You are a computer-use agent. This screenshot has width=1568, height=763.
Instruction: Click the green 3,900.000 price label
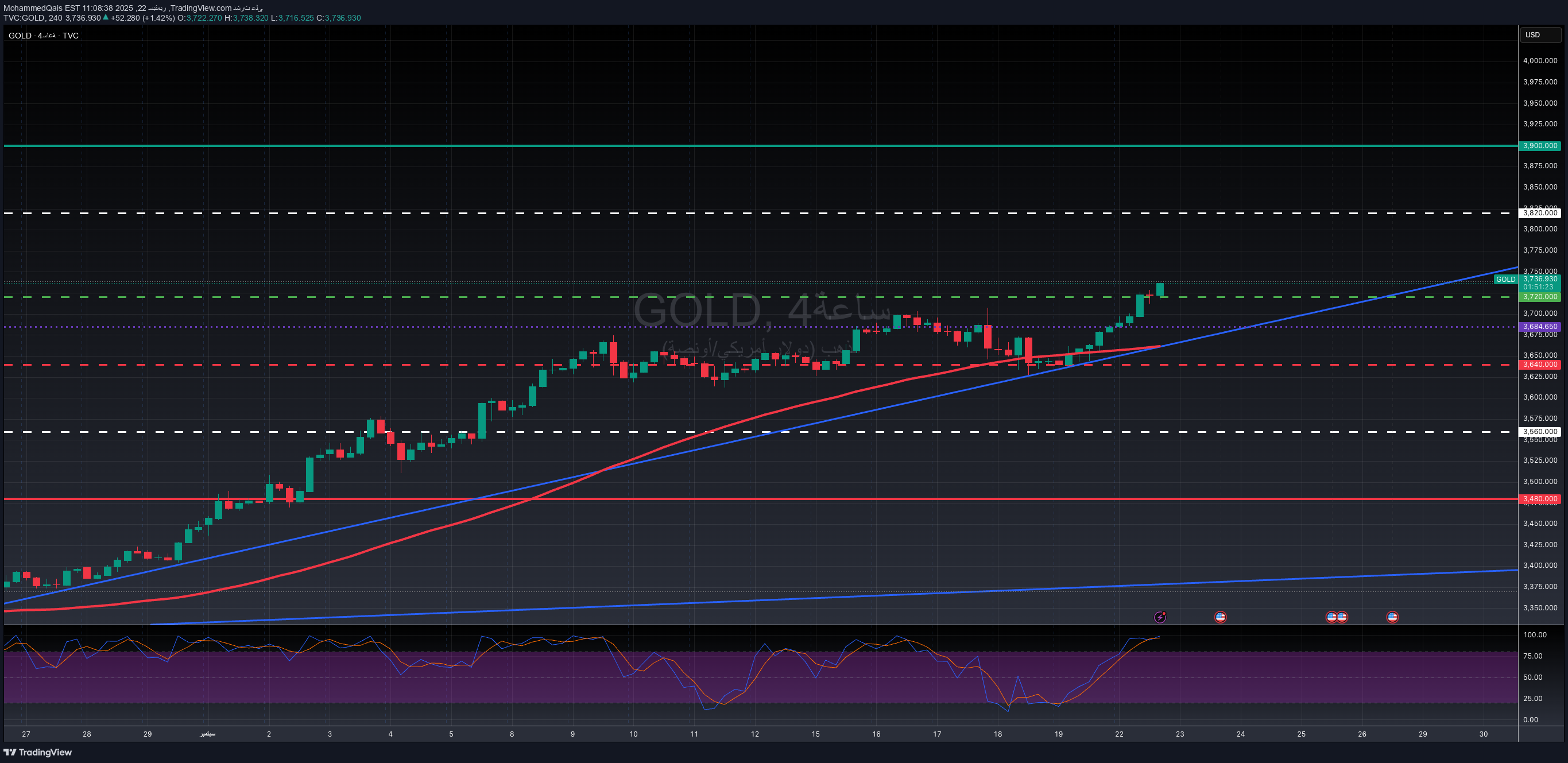(1540, 146)
